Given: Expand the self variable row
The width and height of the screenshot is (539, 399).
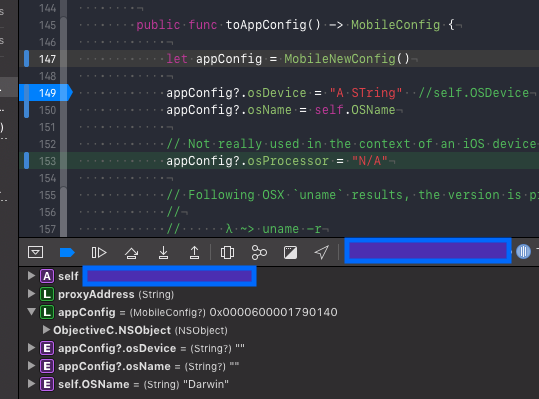Looking at the screenshot, I should pos(31,276).
